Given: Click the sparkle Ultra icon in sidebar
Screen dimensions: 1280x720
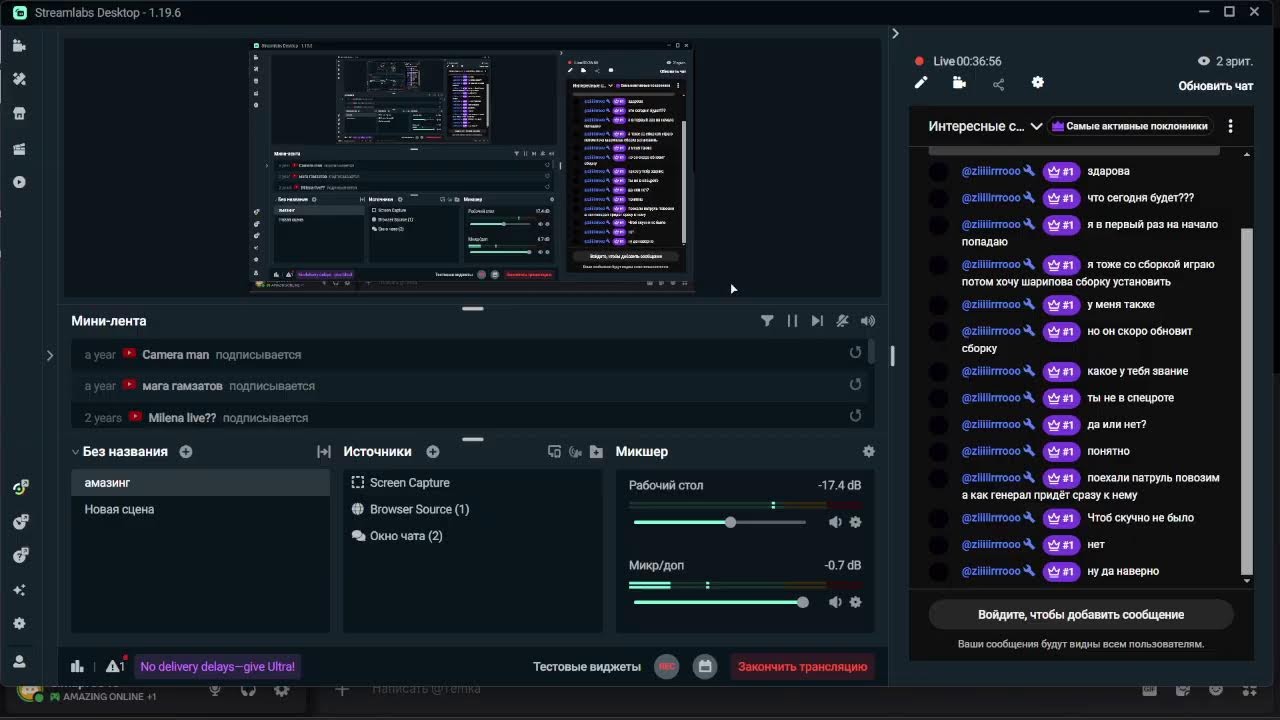Looking at the screenshot, I should [x=19, y=589].
